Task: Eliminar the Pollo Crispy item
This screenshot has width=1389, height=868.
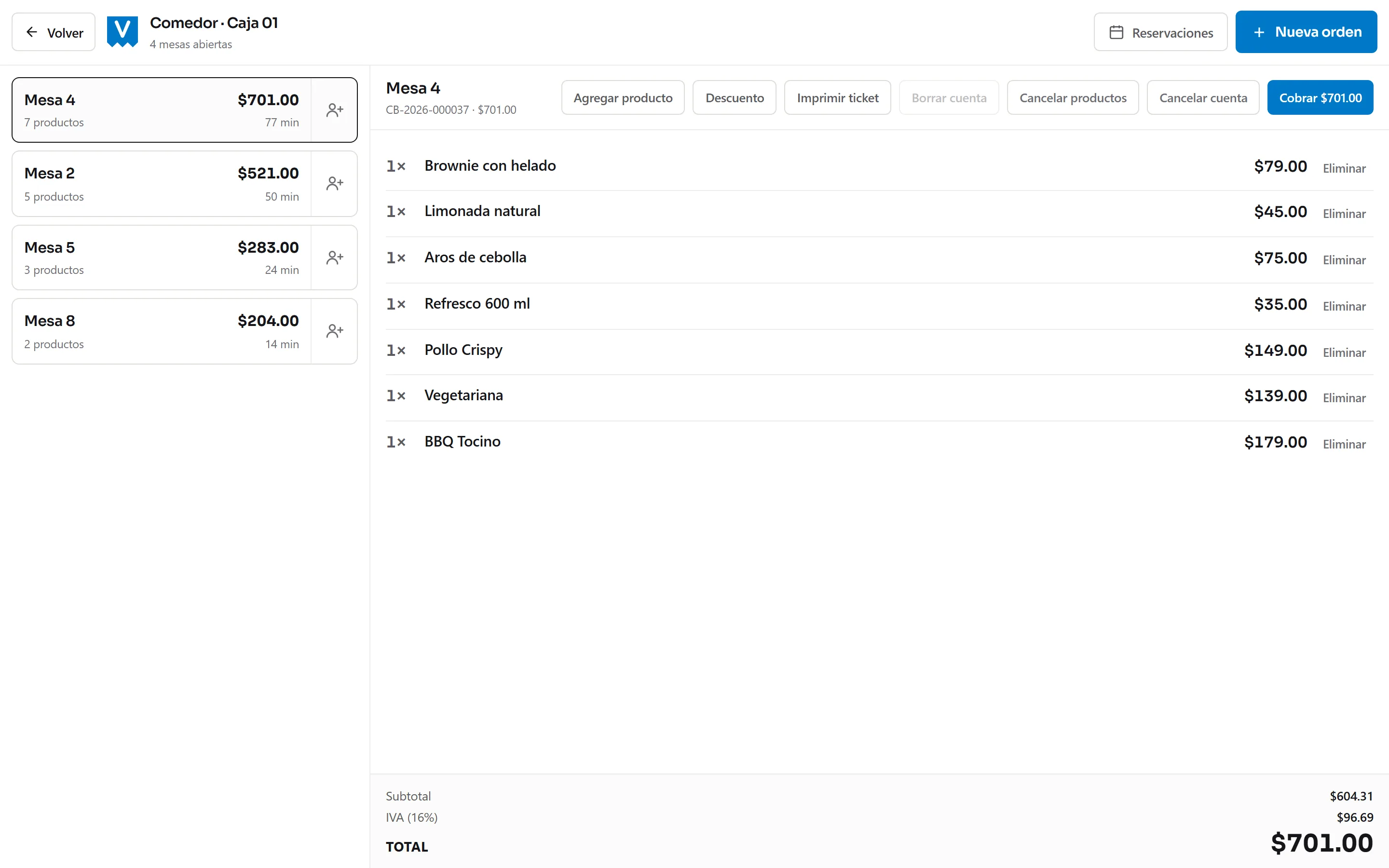Action: pyautogui.click(x=1344, y=353)
